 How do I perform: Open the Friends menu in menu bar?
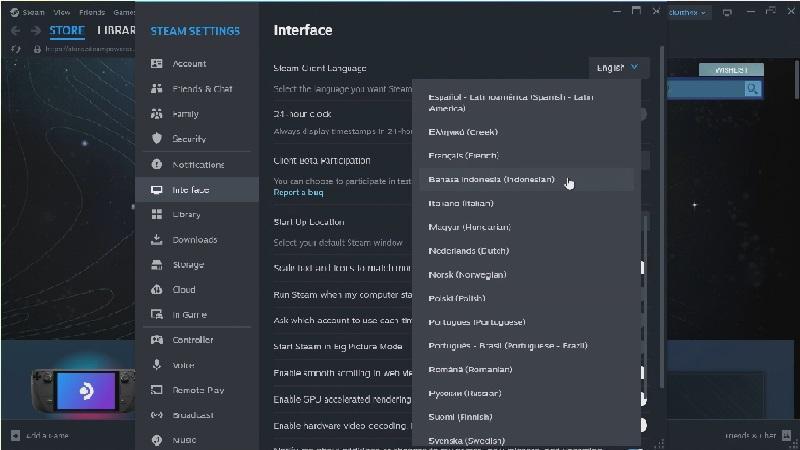(92, 12)
